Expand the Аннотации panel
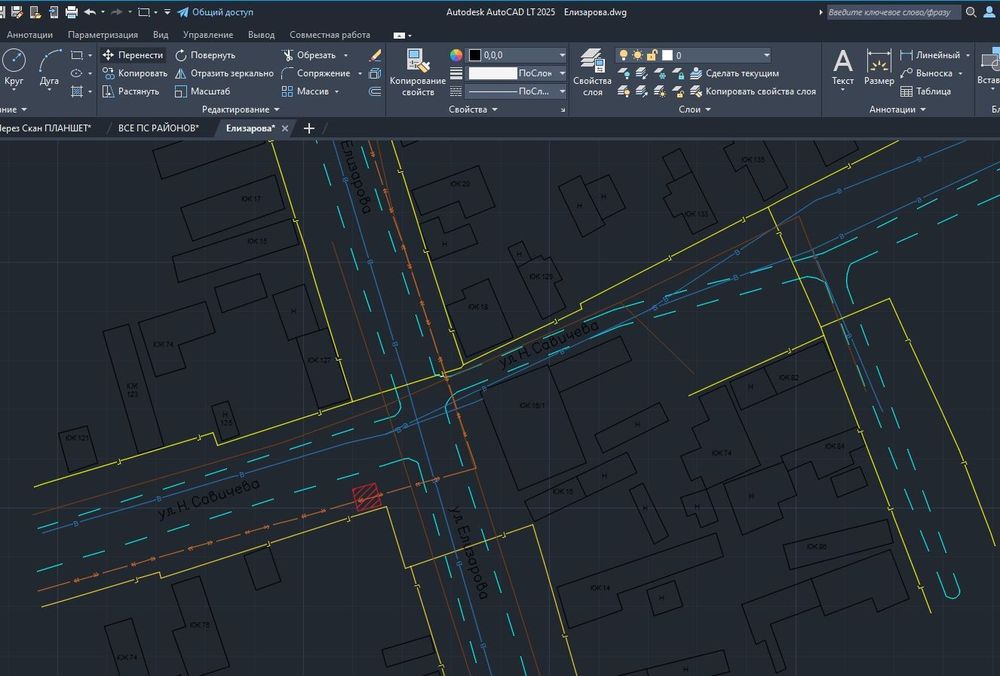1000x676 pixels. (x=897, y=110)
